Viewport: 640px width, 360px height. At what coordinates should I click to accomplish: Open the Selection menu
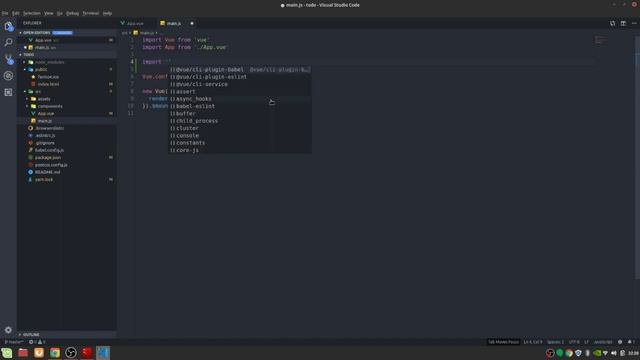(31, 13)
